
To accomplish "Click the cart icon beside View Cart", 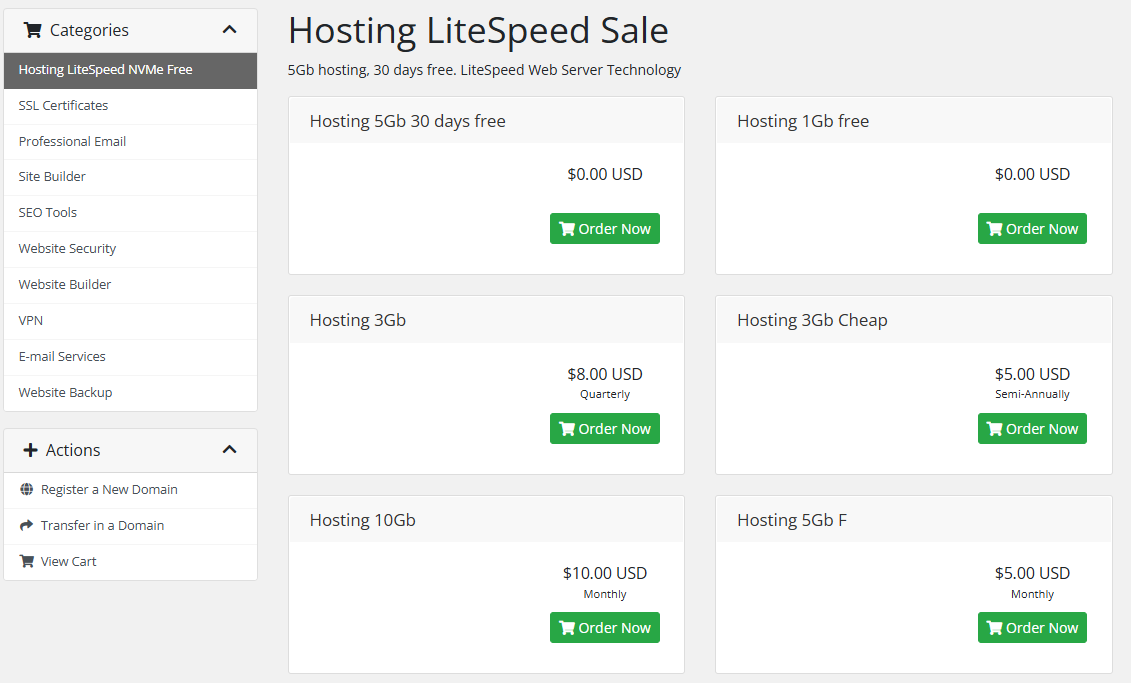I will 27,561.
